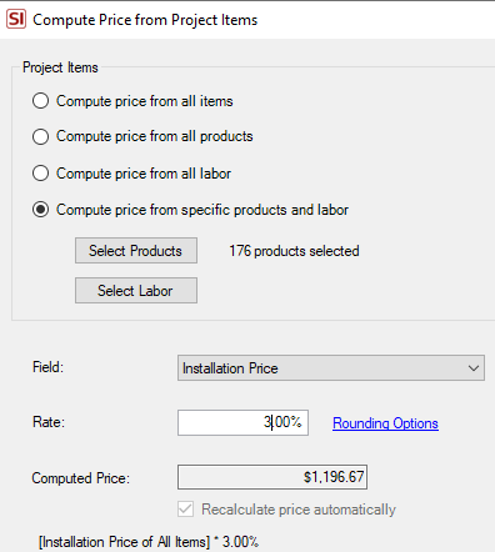Click the Compute Price from Project Items title
This screenshot has width=496, height=552.
[x=145, y=20]
